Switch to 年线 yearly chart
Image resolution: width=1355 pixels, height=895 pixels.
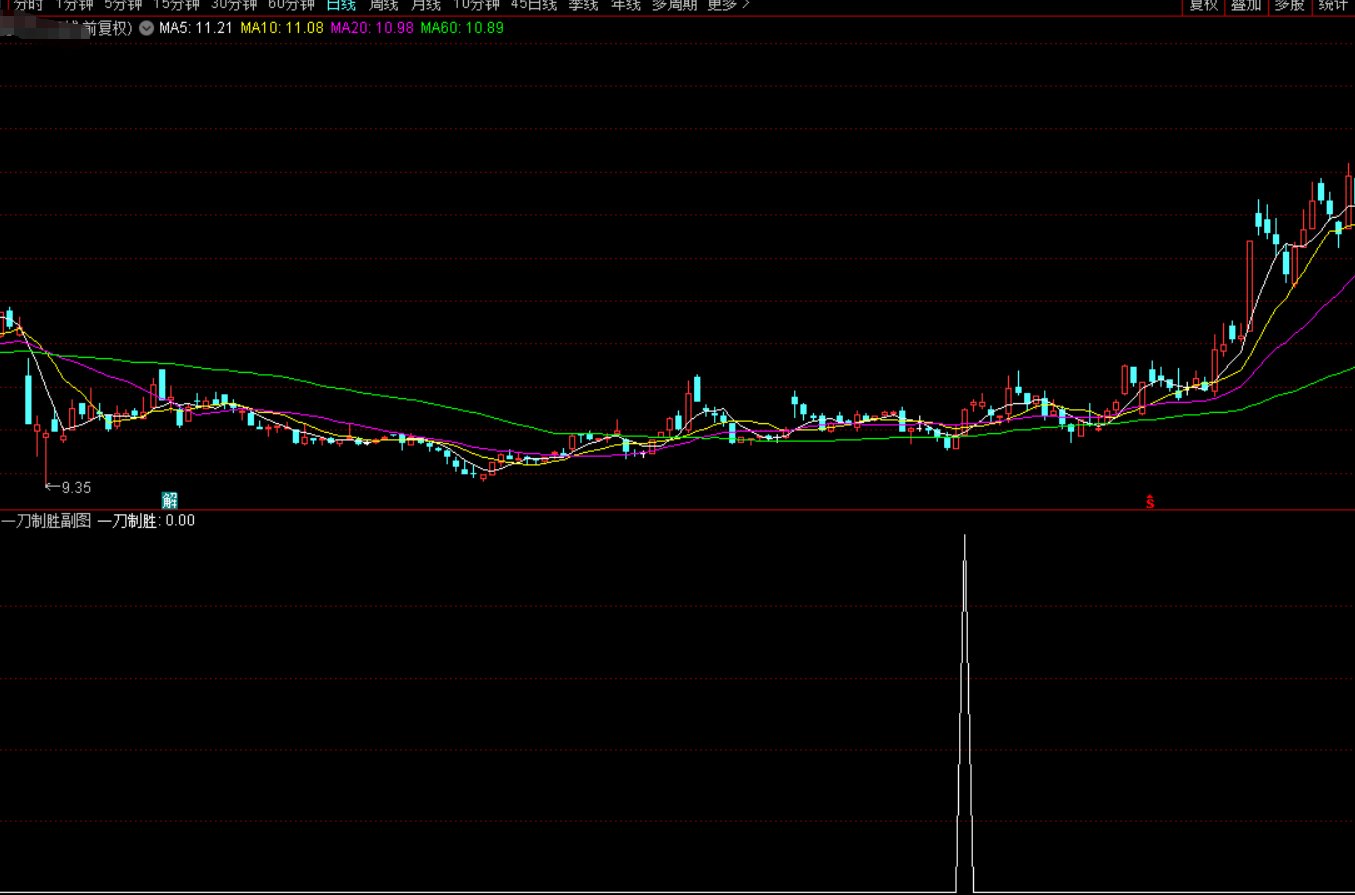click(x=626, y=5)
